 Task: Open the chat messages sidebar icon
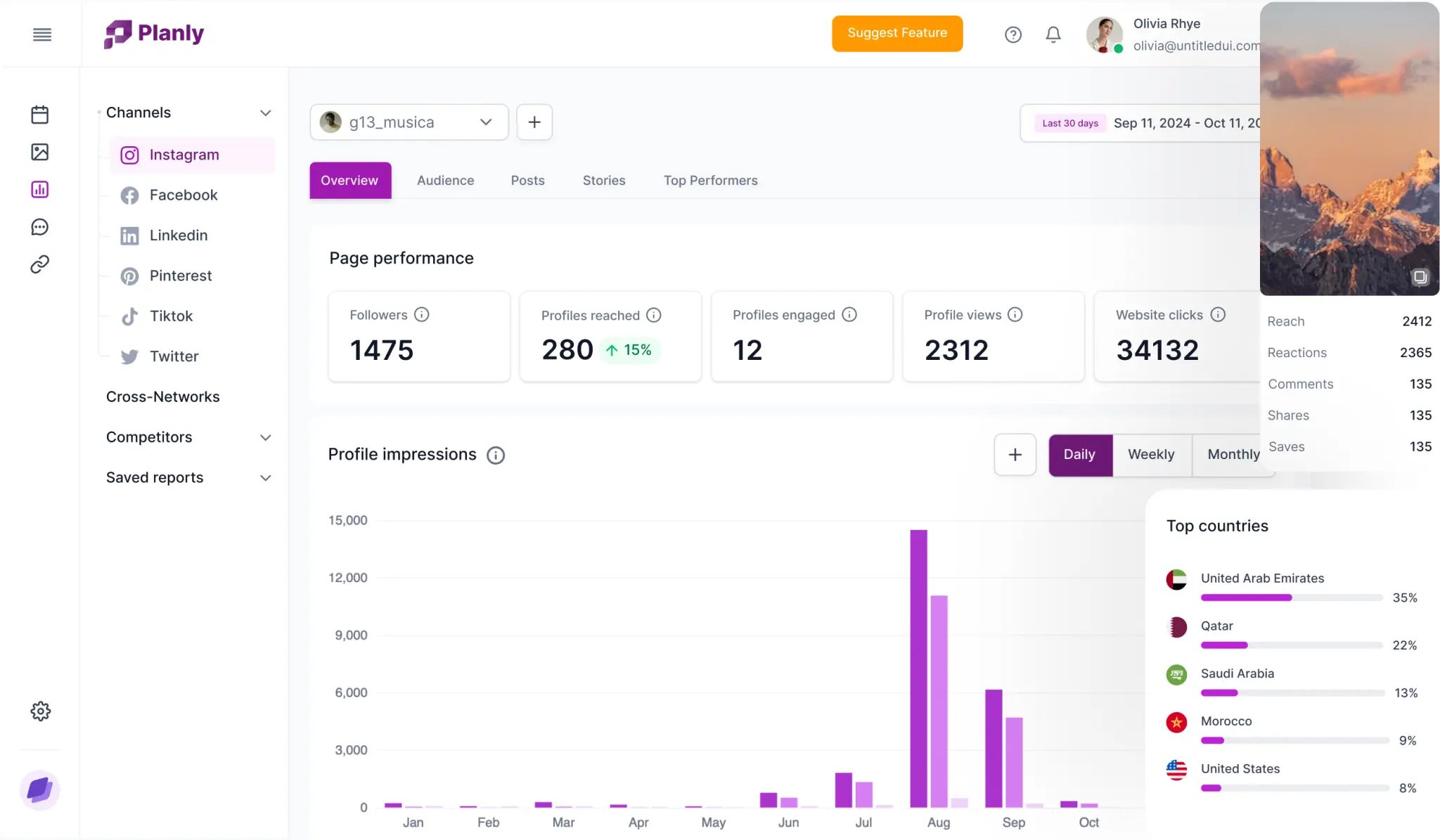point(40,227)
